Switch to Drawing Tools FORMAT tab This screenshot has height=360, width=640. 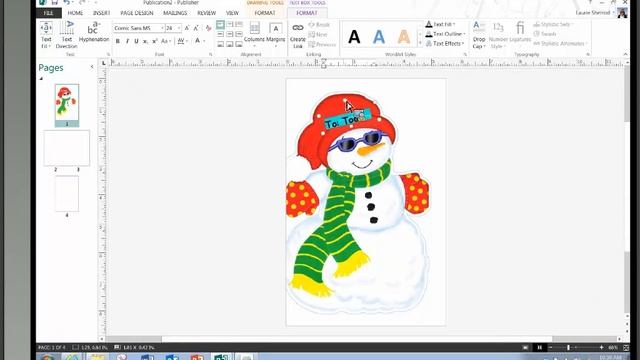click(x=264, y=13)
